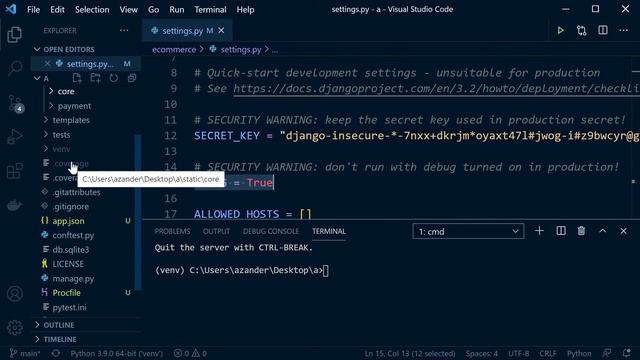Viewport: 640px width, 360px height.
Task: Select Python 3.9.0 interpreter in status bar
Action: click(116, 353)
